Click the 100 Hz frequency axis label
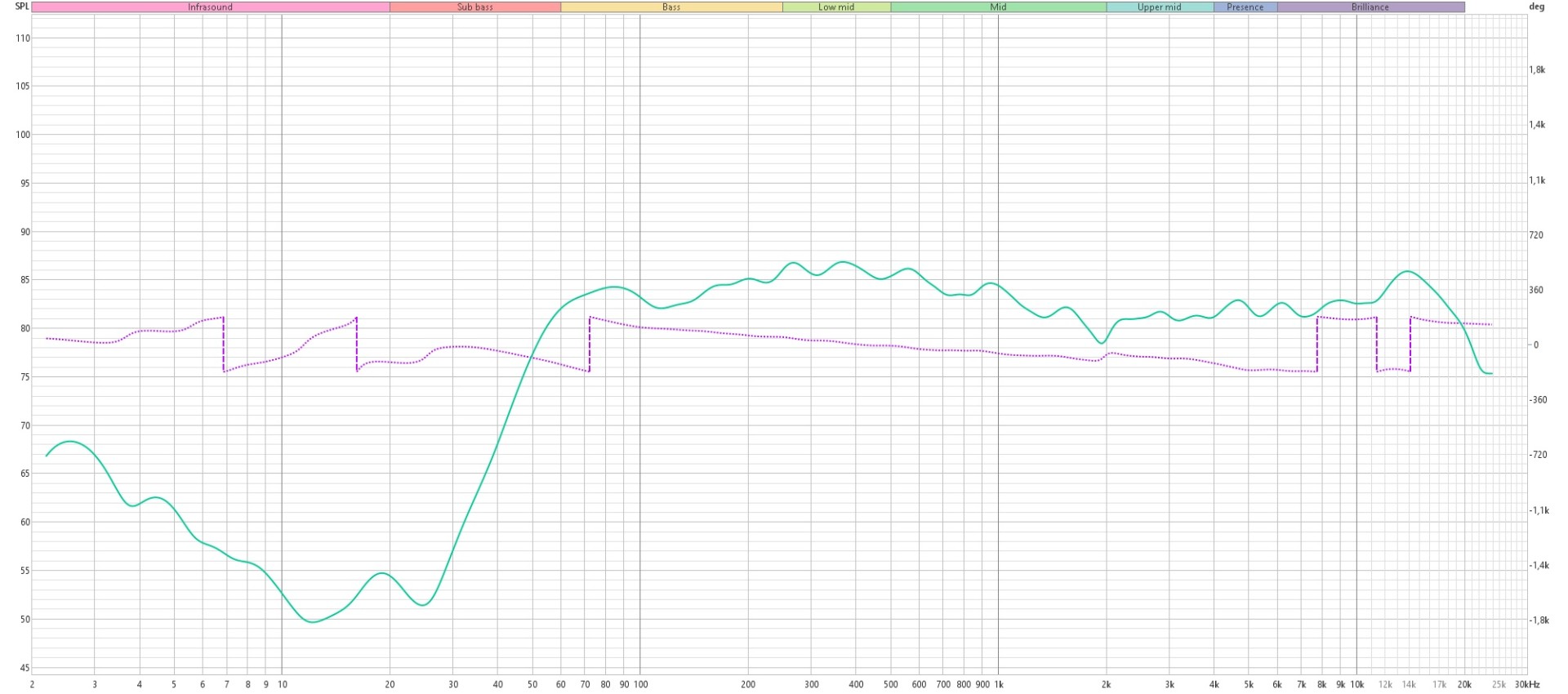Screen dimensions: 1568x694 pyautogui.click(x=640, y=684)
